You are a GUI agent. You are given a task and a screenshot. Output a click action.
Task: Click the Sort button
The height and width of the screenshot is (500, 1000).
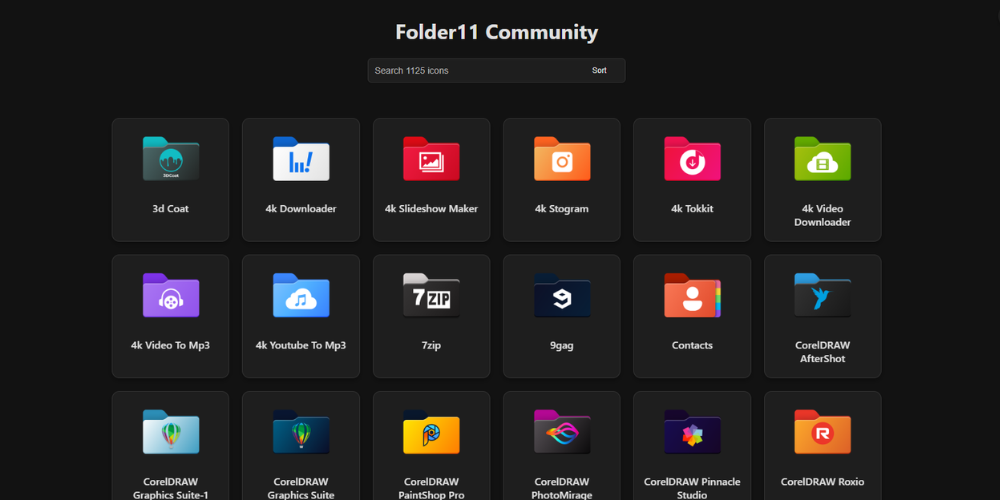click(599, 71)
